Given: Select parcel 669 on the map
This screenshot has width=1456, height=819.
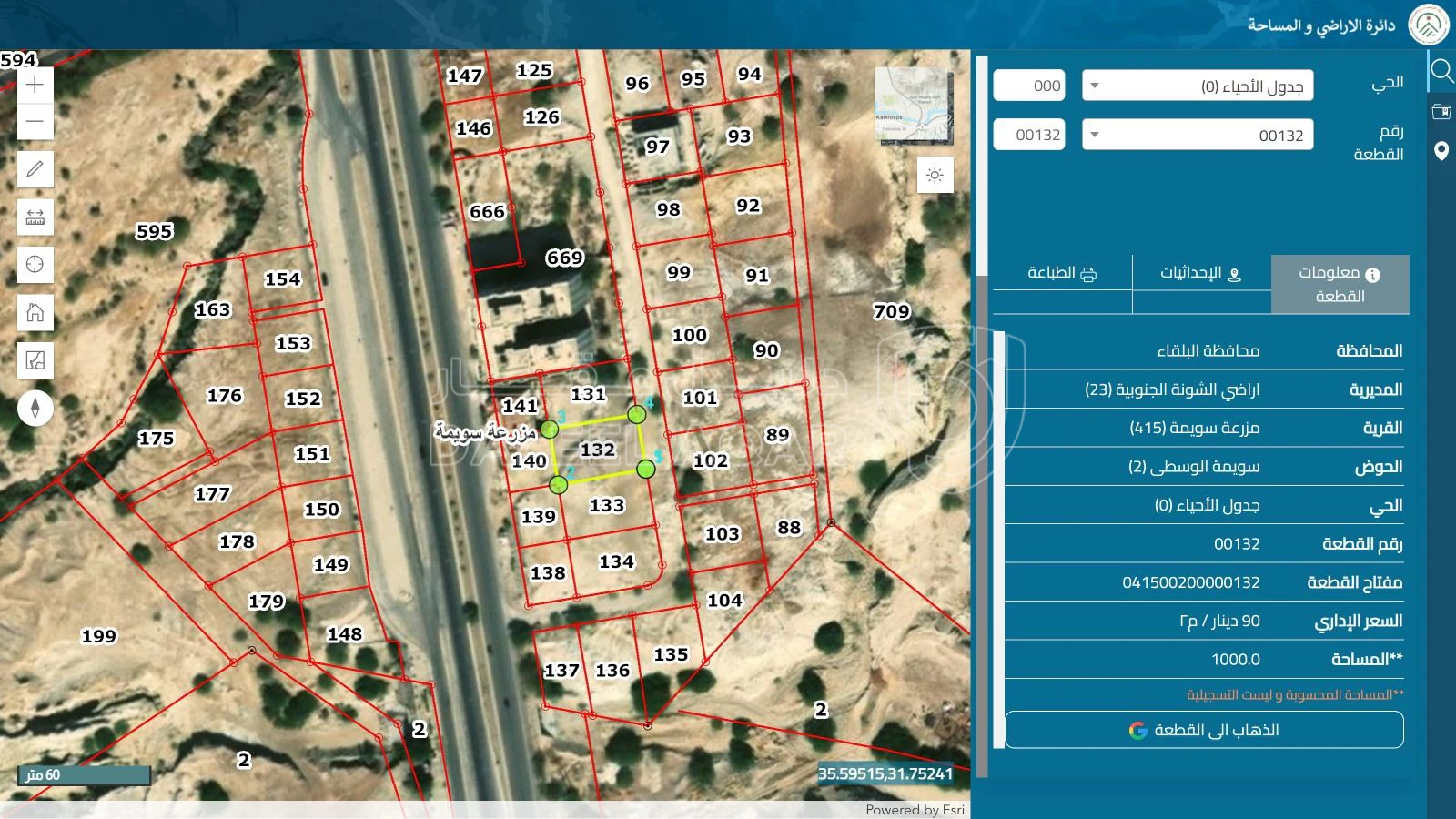Looking at the screenshot, I should coord(564,258).
